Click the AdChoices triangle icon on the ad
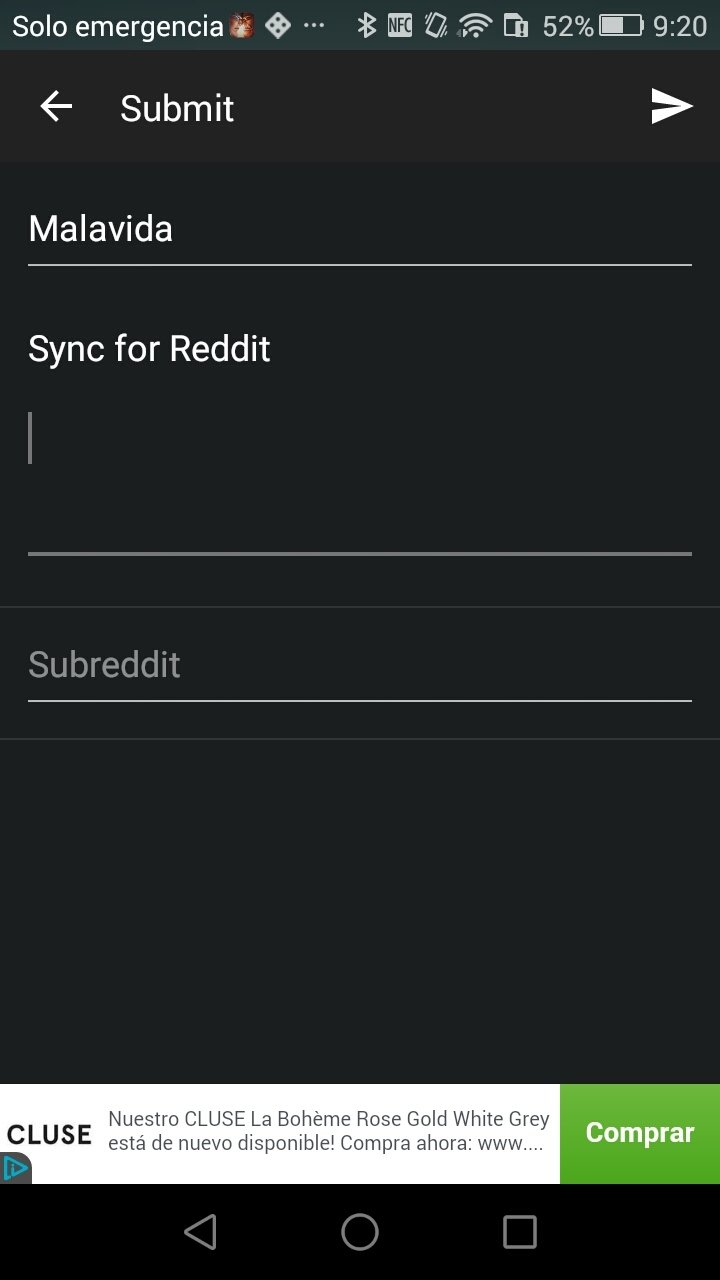 click(x=15, y=1168)
